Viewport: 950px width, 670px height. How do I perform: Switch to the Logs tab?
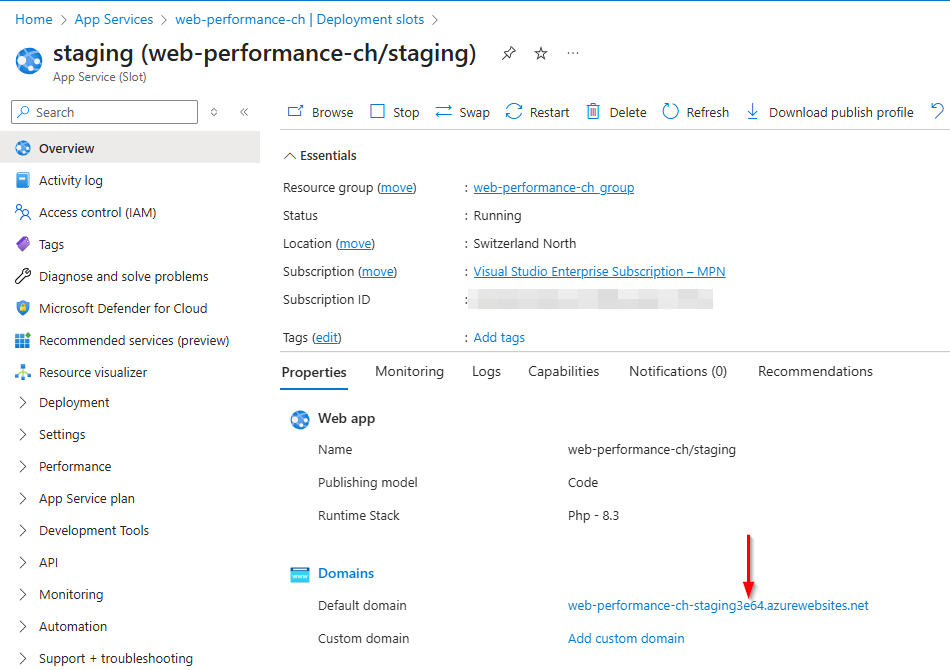[487, 371]
